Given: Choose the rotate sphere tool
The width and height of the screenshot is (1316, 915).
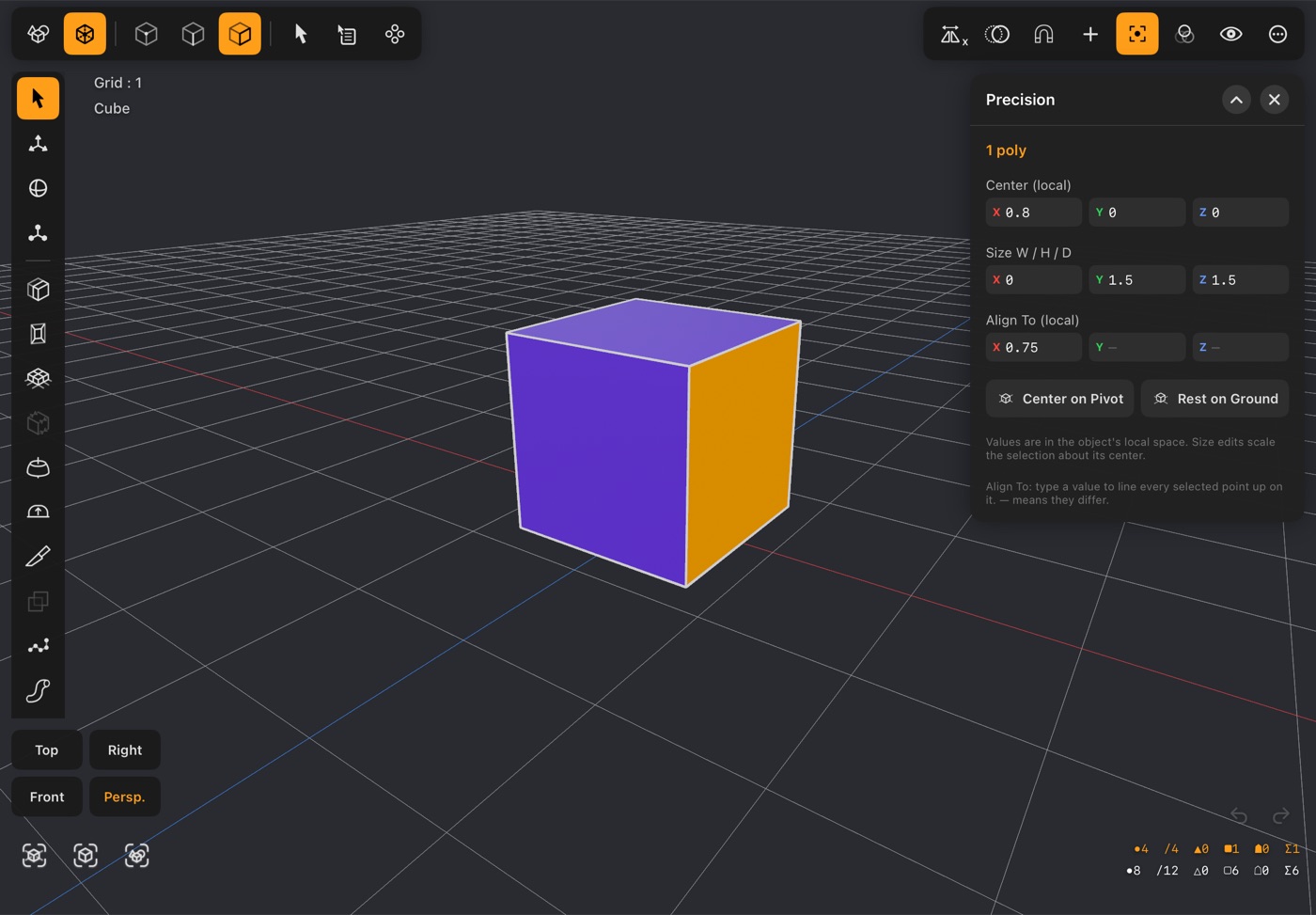Looking at the screenshot, I should (x=38, y=188).
